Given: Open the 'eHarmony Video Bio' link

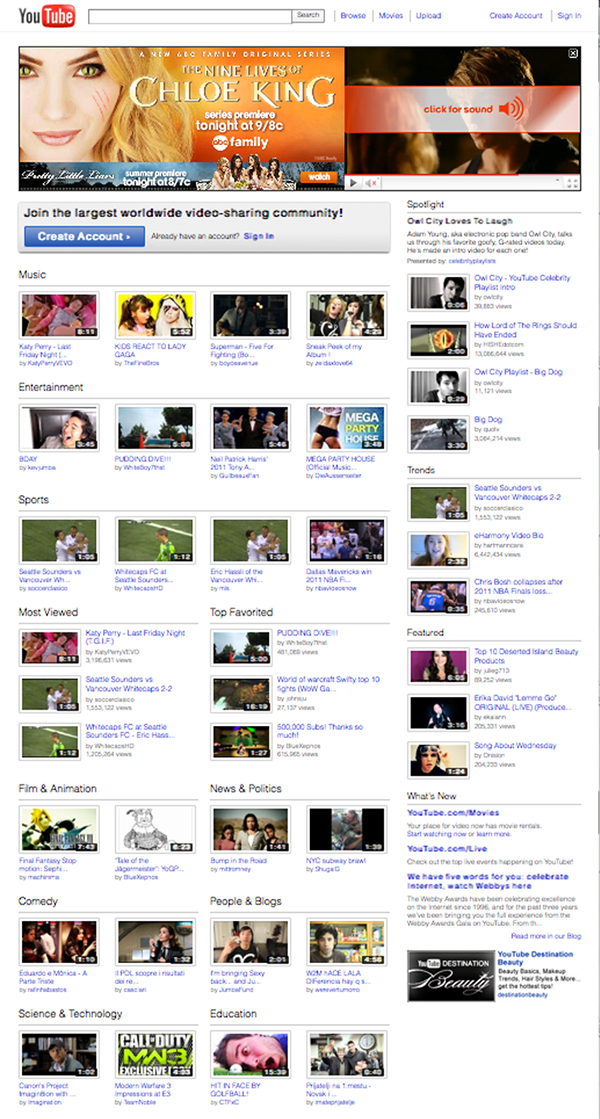Looking at the screenshot, I should (x=509, y=535).
